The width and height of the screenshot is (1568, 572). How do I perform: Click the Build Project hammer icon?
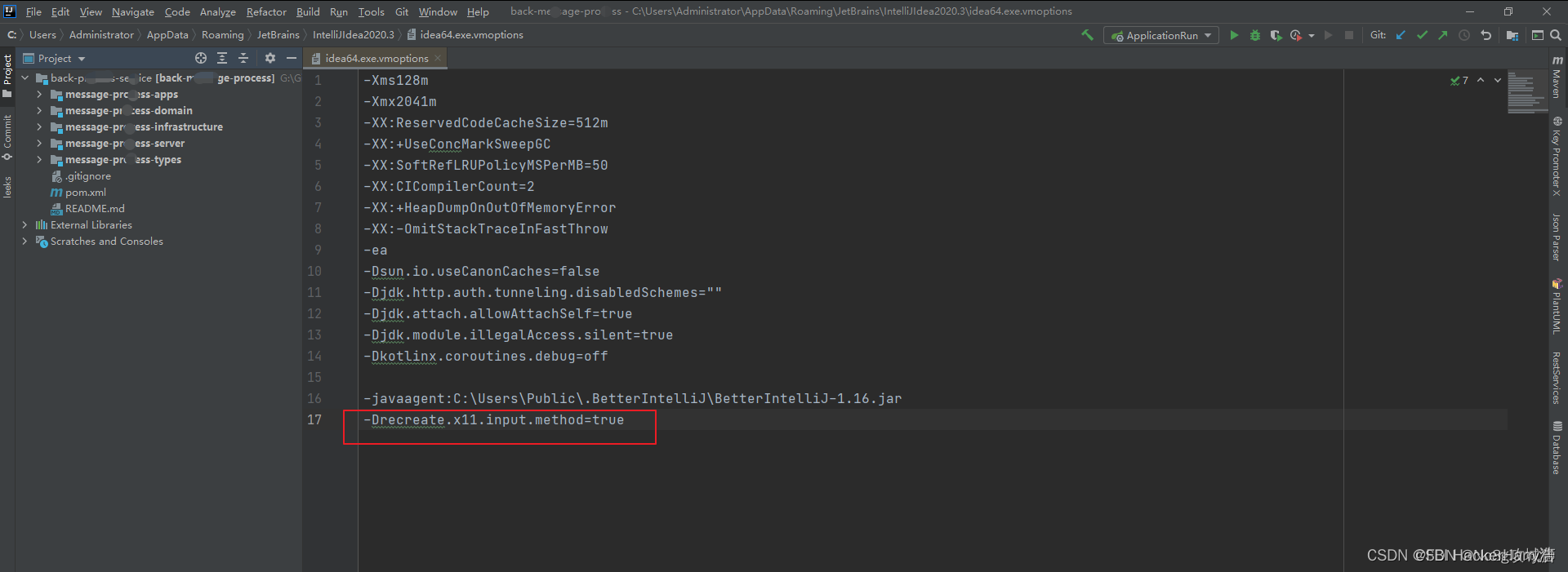[x=1087, y=35]
